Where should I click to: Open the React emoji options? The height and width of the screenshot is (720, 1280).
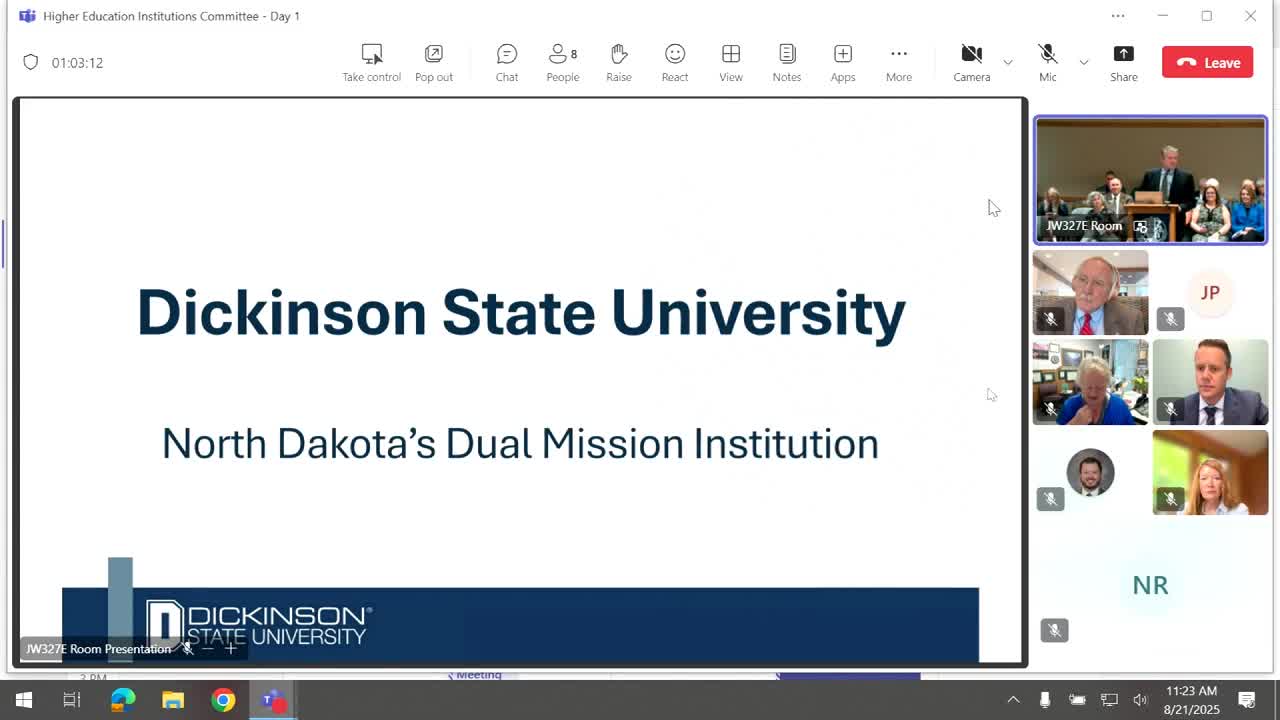pyautogui.click(x=675, y=63)
